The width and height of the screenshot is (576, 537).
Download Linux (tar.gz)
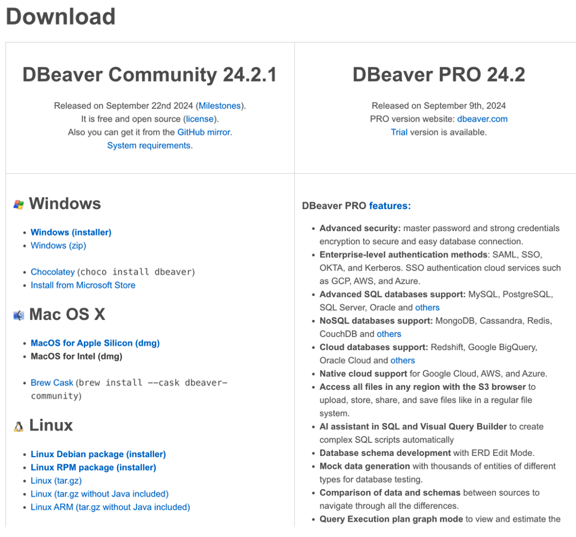pos(56,480)
